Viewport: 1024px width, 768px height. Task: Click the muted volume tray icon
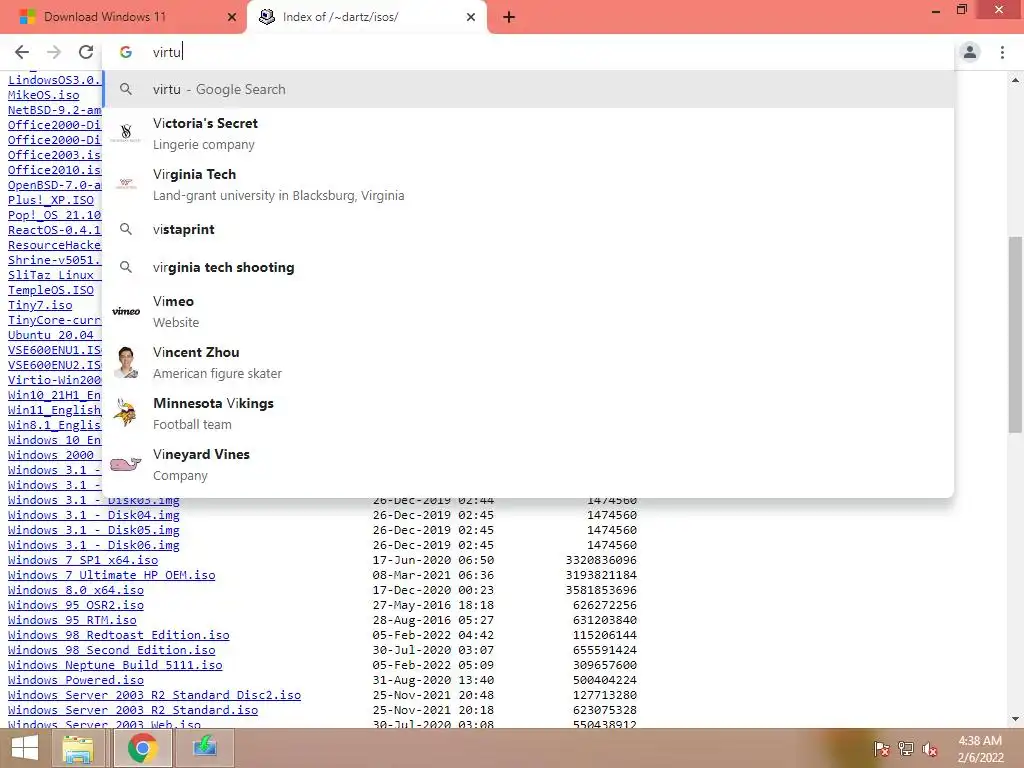(929, 749)
